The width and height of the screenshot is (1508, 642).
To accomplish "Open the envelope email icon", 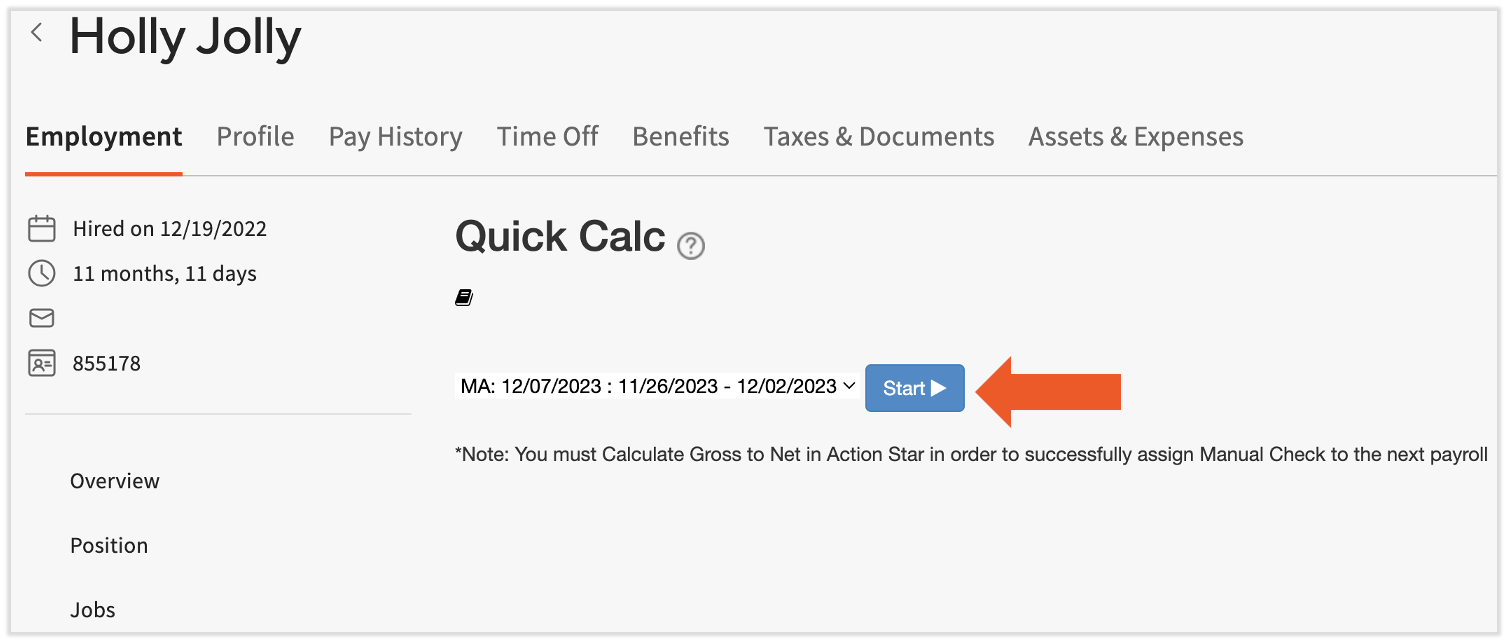I will click(42, 318).
